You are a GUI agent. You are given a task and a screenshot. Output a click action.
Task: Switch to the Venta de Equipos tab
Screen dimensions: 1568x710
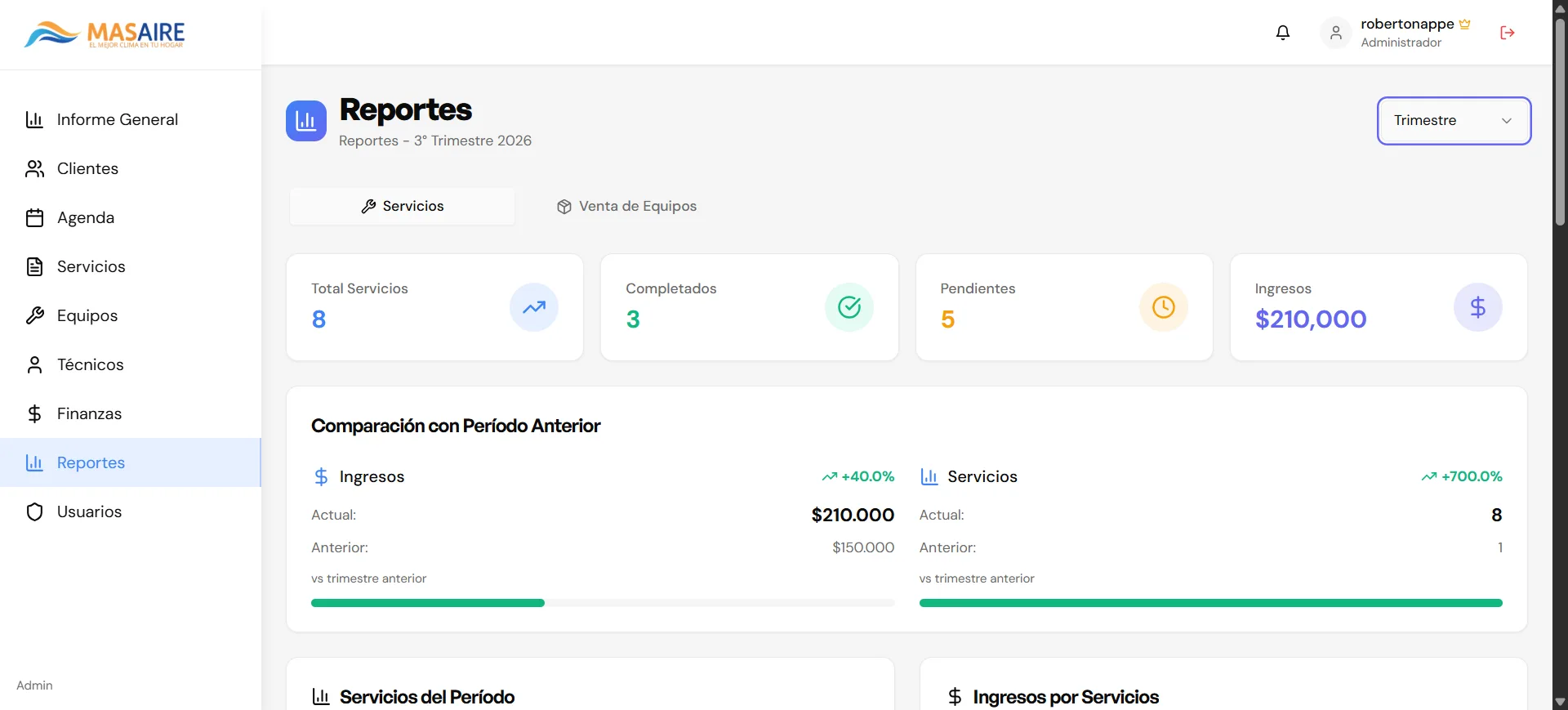click(x=626, y=207)
